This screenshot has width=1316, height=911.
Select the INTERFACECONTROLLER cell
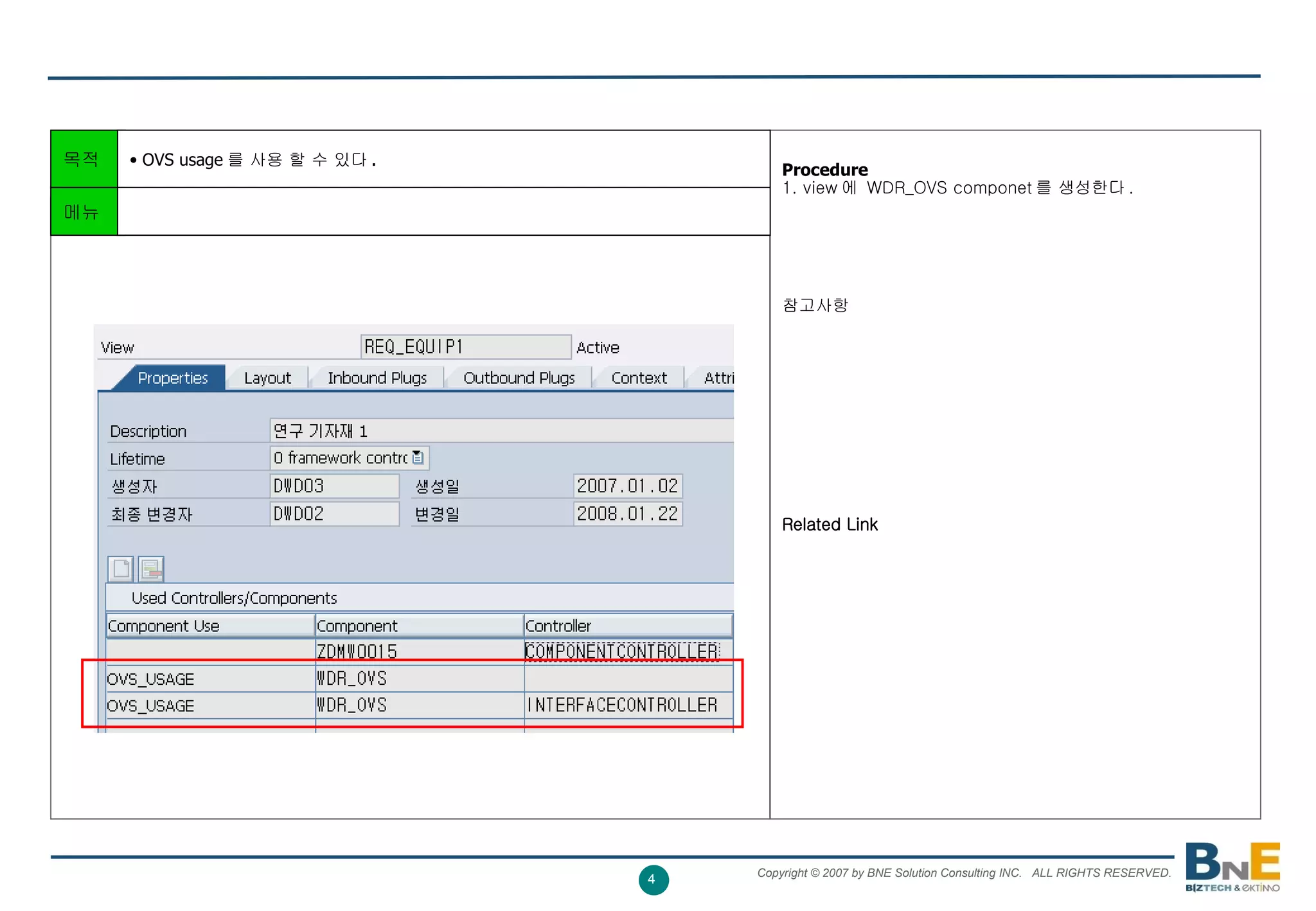pos(628,705)
